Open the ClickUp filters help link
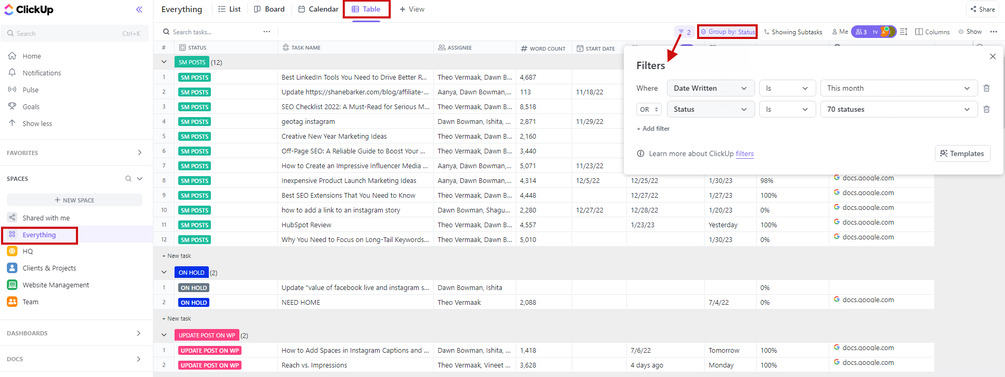 coord(745,154)
